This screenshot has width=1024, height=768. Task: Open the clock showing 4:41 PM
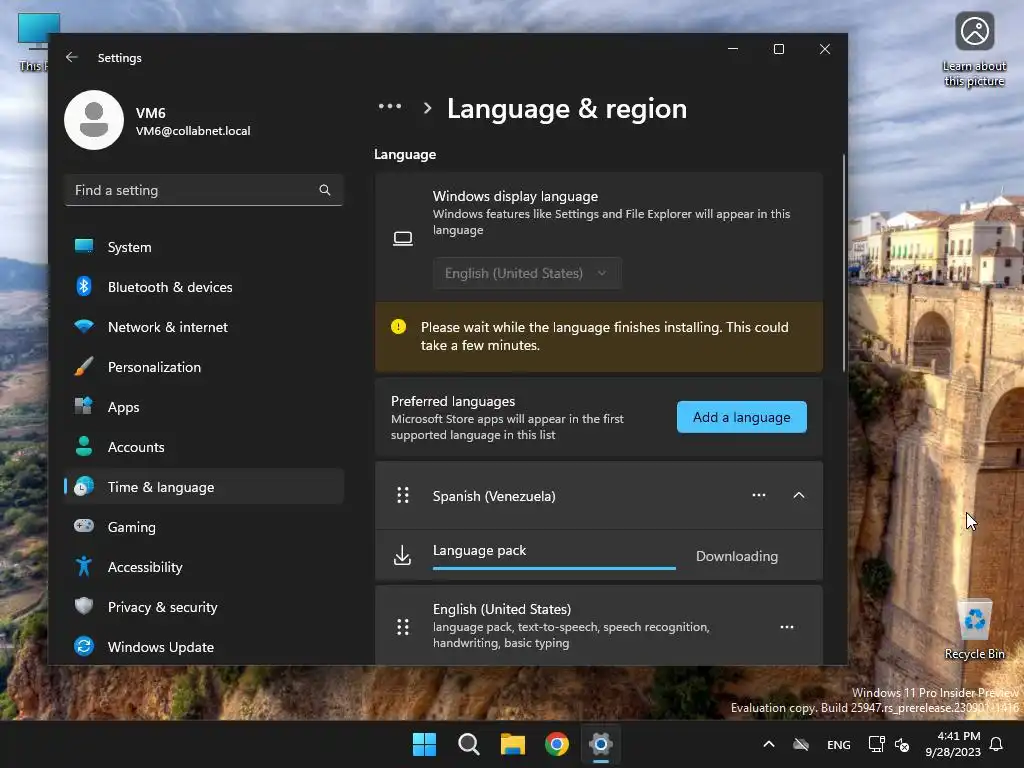click(x=953, y=744)
